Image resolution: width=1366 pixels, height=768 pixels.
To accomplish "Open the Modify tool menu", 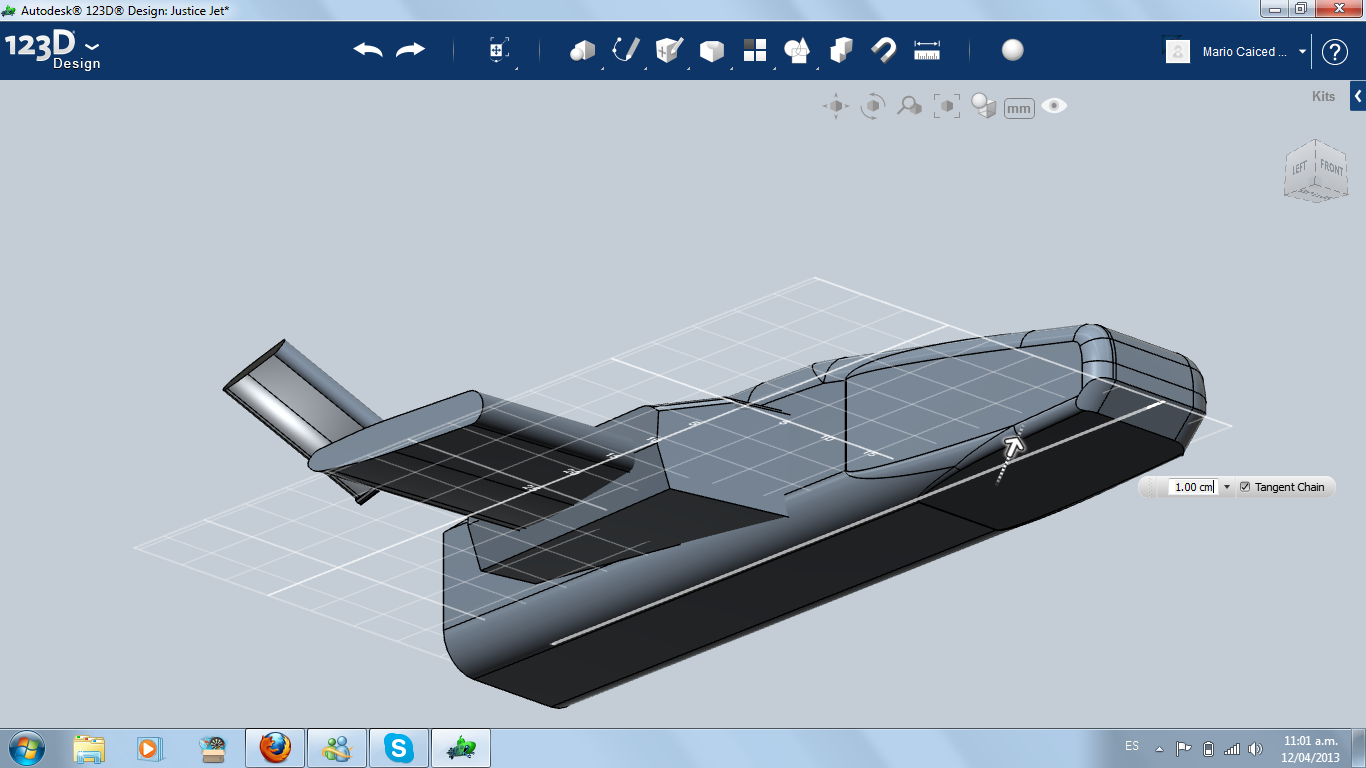I will click(712, 51).
